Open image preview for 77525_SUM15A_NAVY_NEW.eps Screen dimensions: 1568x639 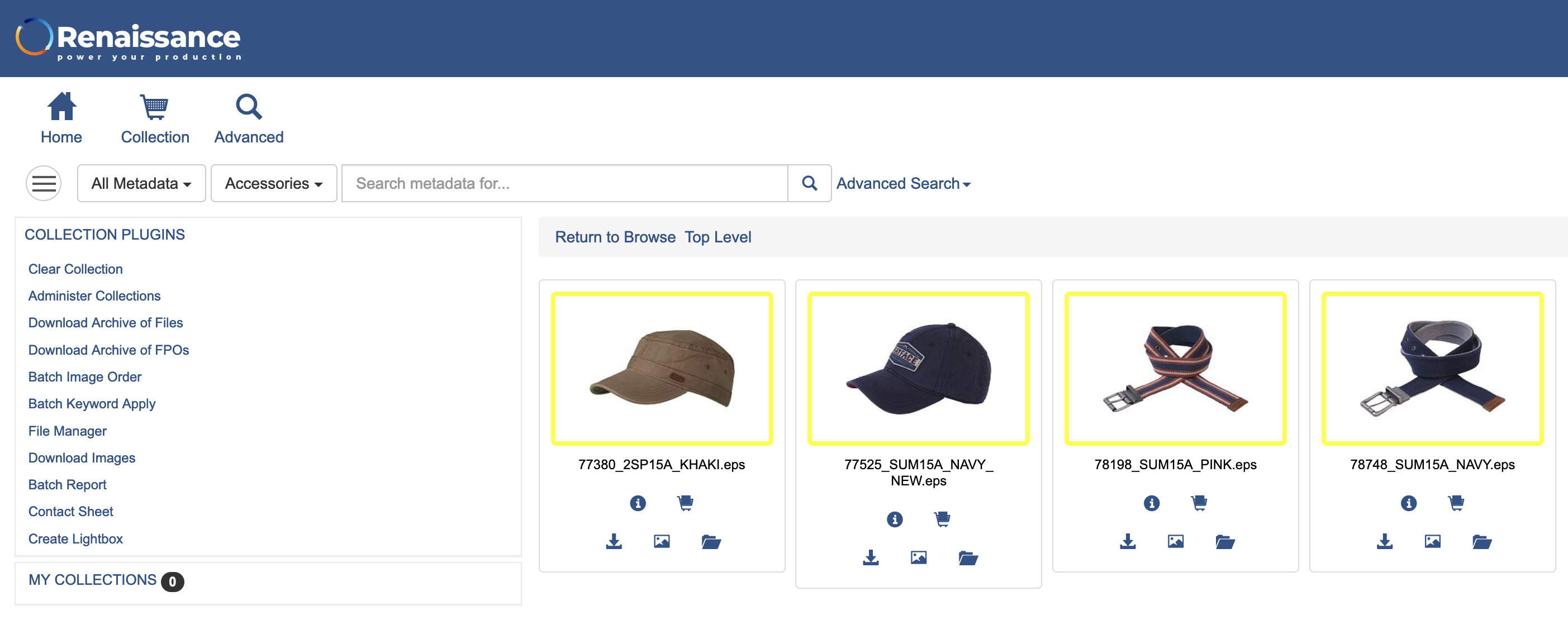click(919, 557)
